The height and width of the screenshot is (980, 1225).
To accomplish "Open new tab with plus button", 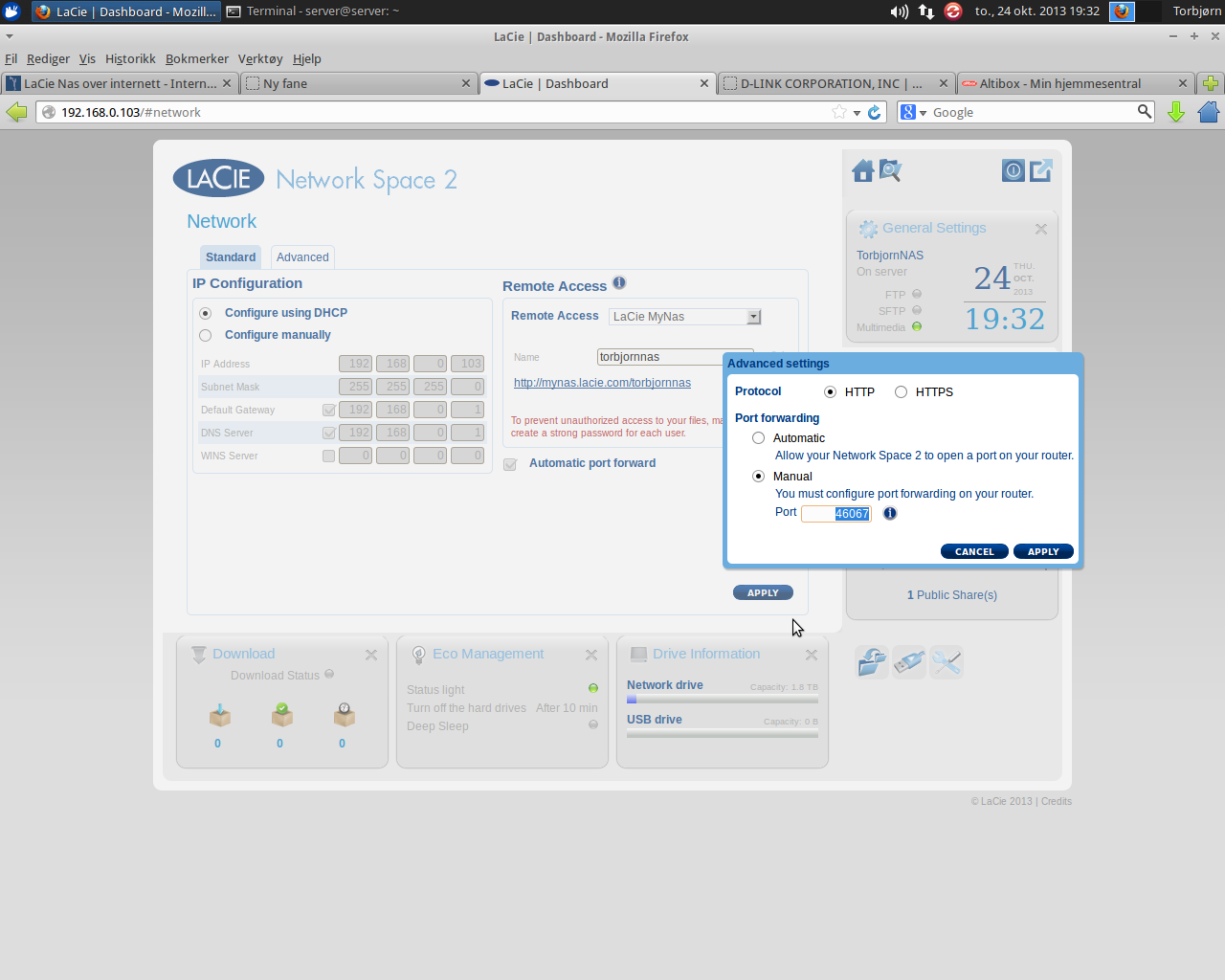I will [x=1211, y=83].
